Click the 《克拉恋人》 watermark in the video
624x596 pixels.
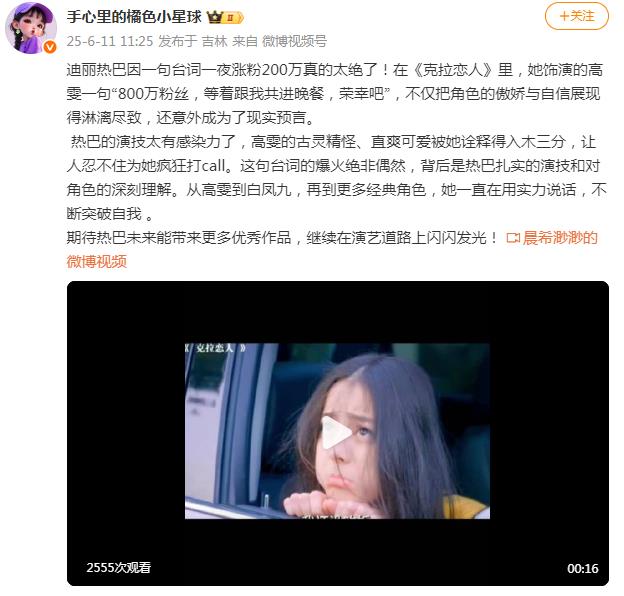[215, 348]
